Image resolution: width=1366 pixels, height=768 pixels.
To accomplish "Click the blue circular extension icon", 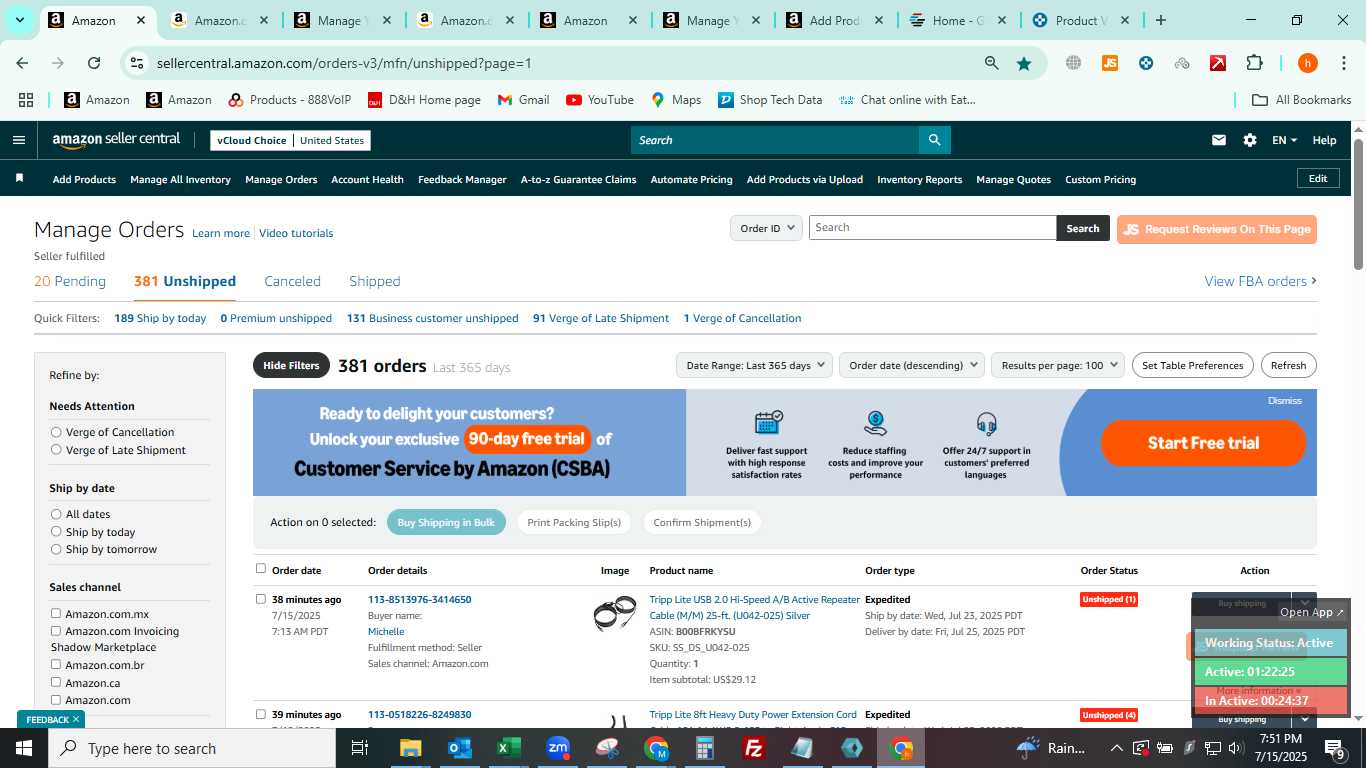I will pos(1146,63).
